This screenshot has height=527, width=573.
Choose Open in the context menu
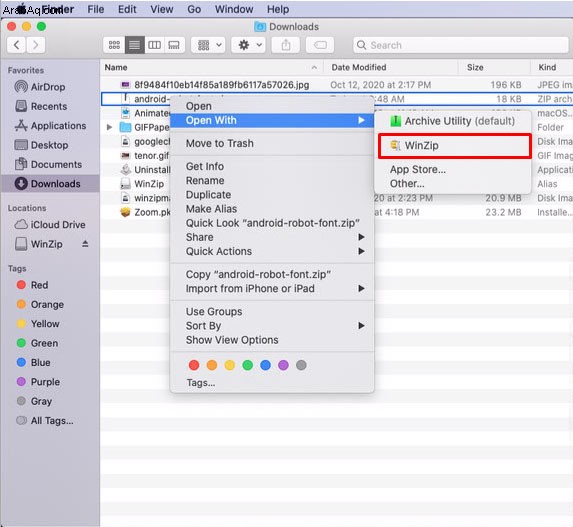[272, 106]
